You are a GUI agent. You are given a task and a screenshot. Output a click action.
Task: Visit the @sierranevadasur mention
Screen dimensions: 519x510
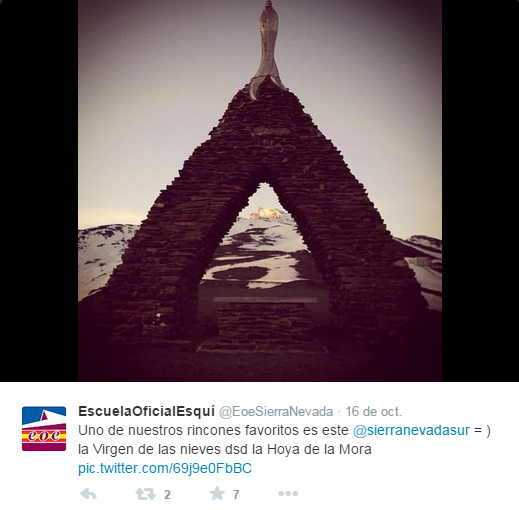pyautogui.click(x=411, y=430)
